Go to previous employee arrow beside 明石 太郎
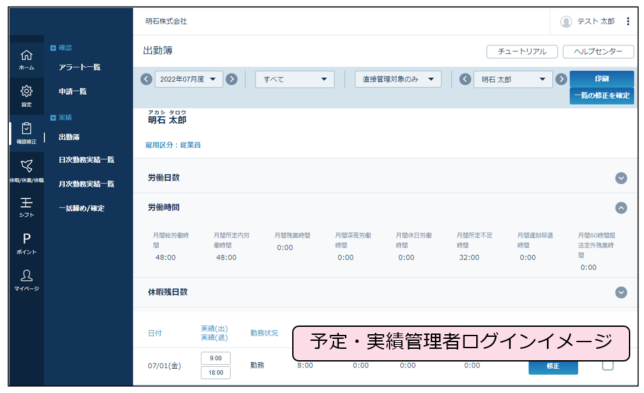 pyautogui.click(x=465, y=79)
